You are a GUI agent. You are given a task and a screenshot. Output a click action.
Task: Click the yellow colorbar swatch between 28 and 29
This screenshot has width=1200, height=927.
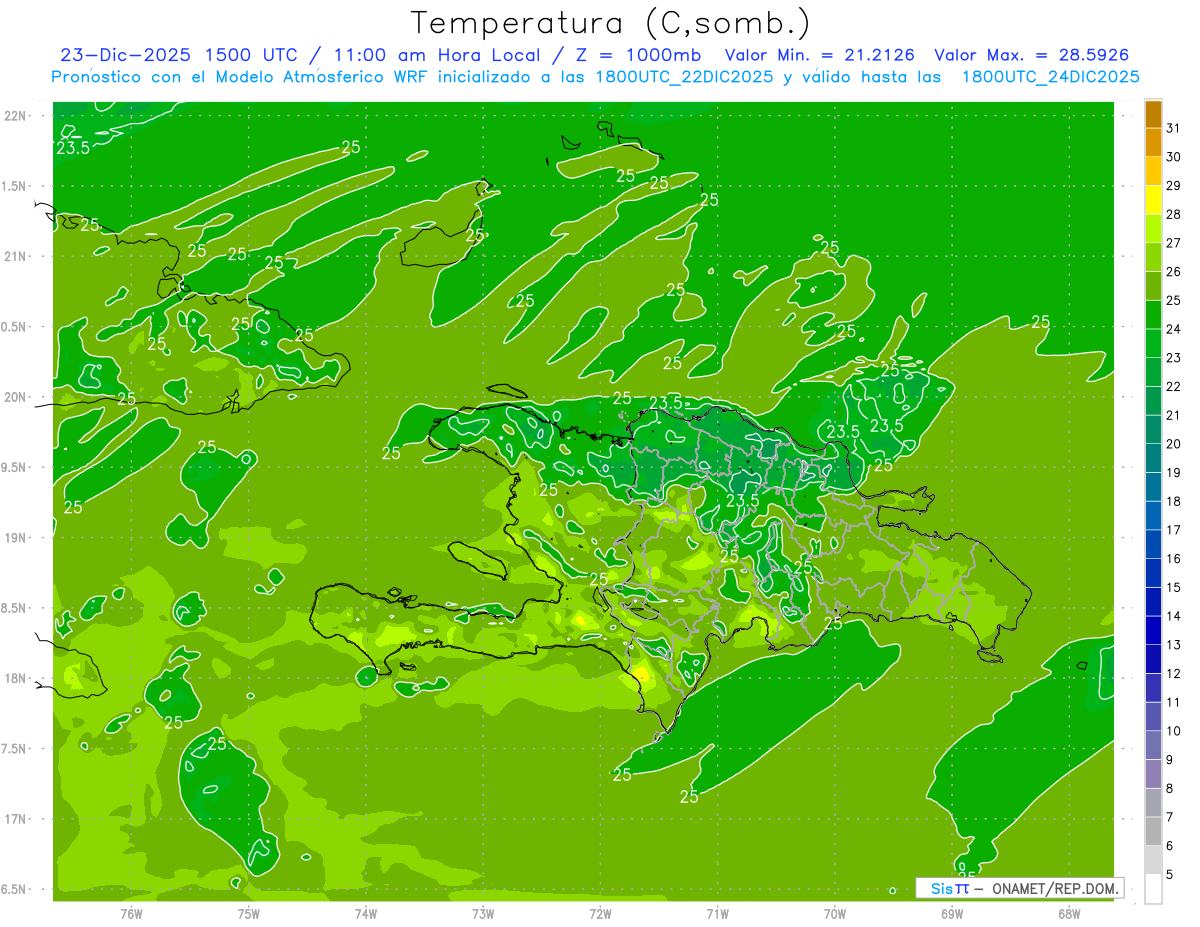click(x=1153, y=200)
